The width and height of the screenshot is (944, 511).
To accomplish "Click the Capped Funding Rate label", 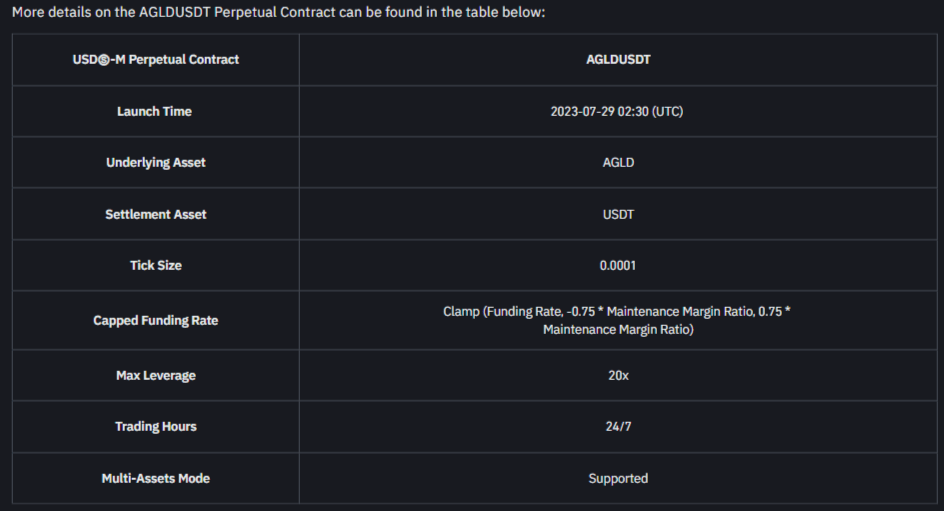I will 155,320.
